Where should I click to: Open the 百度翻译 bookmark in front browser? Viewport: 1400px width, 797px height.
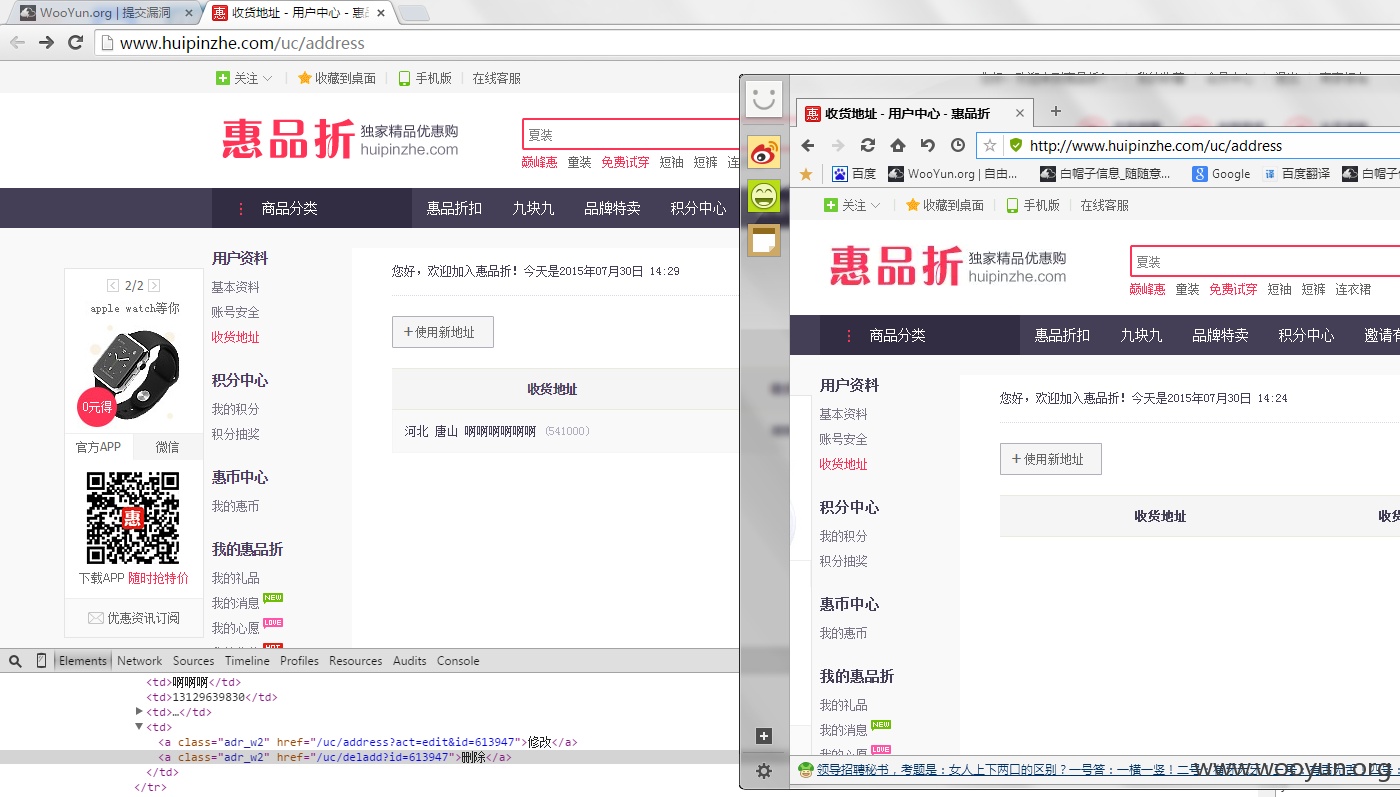1297,174
